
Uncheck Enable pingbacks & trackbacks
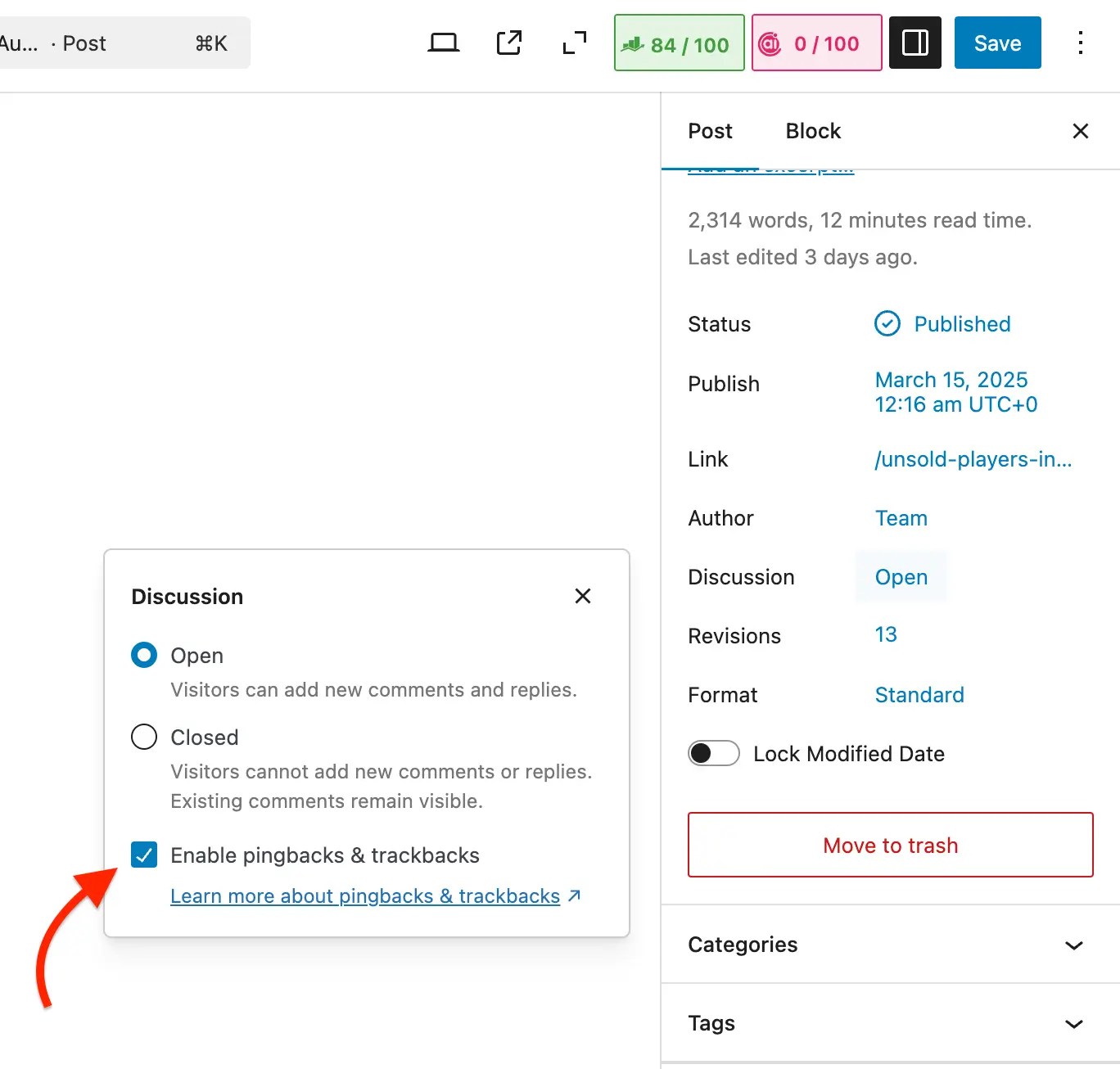pos(144,855)
